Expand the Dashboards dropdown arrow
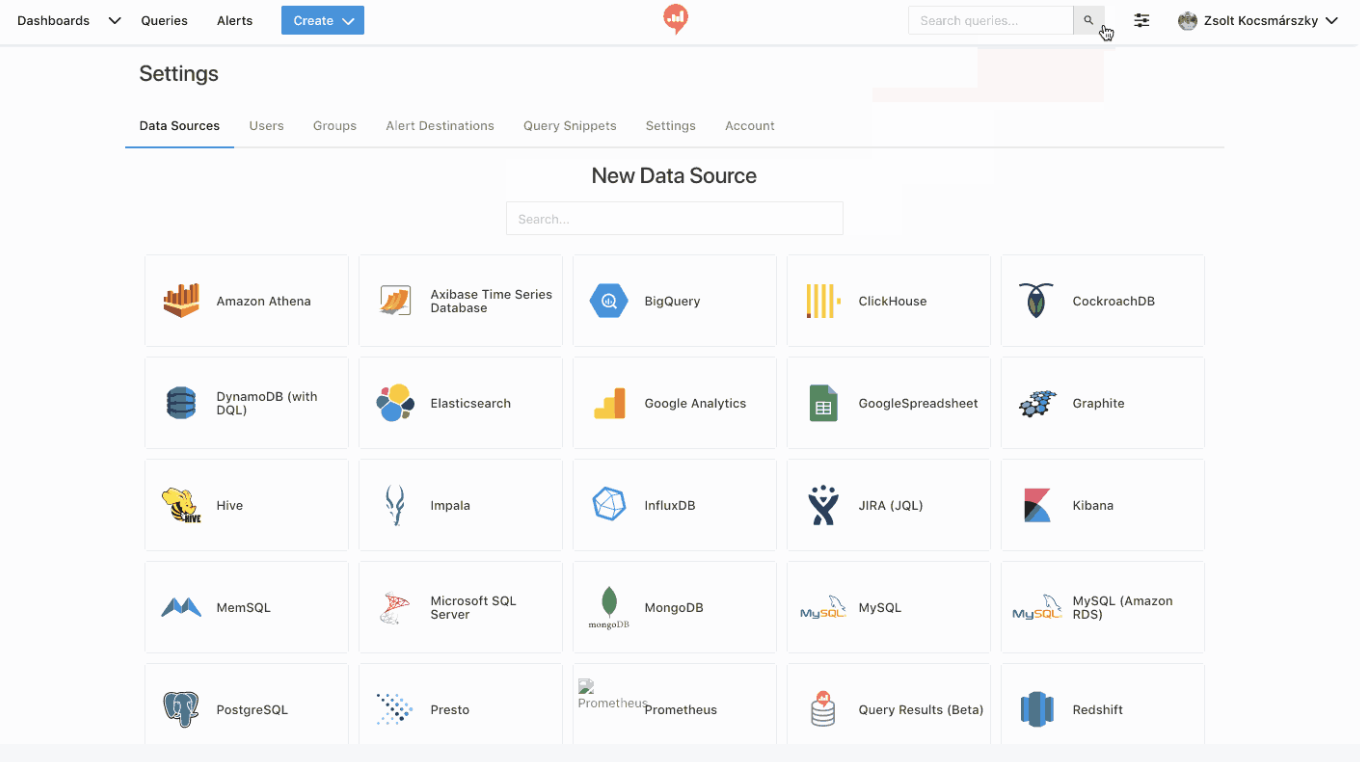The width and height of the screenshot is (1360, 762). [114, 20]
